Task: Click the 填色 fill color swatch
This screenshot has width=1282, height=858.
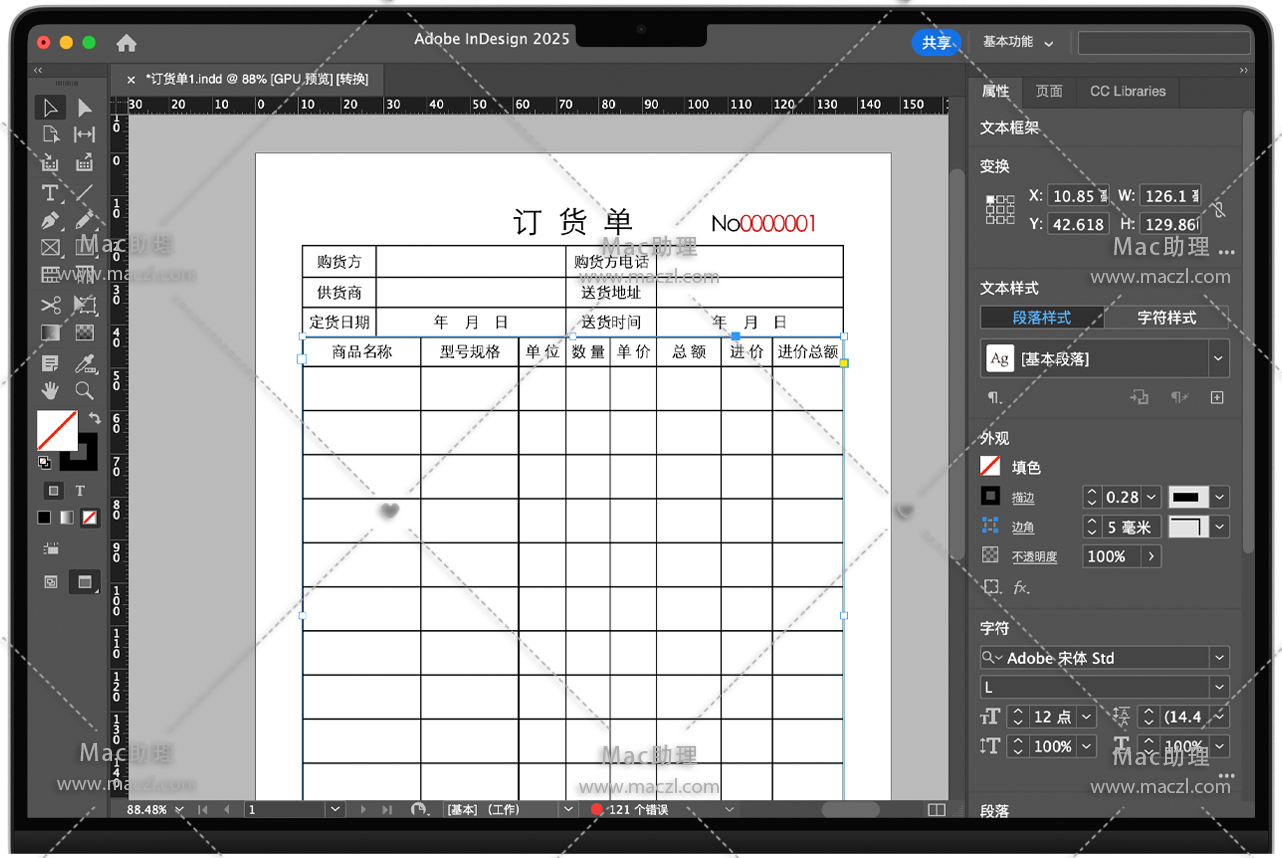Action: [x=990, y=467]
